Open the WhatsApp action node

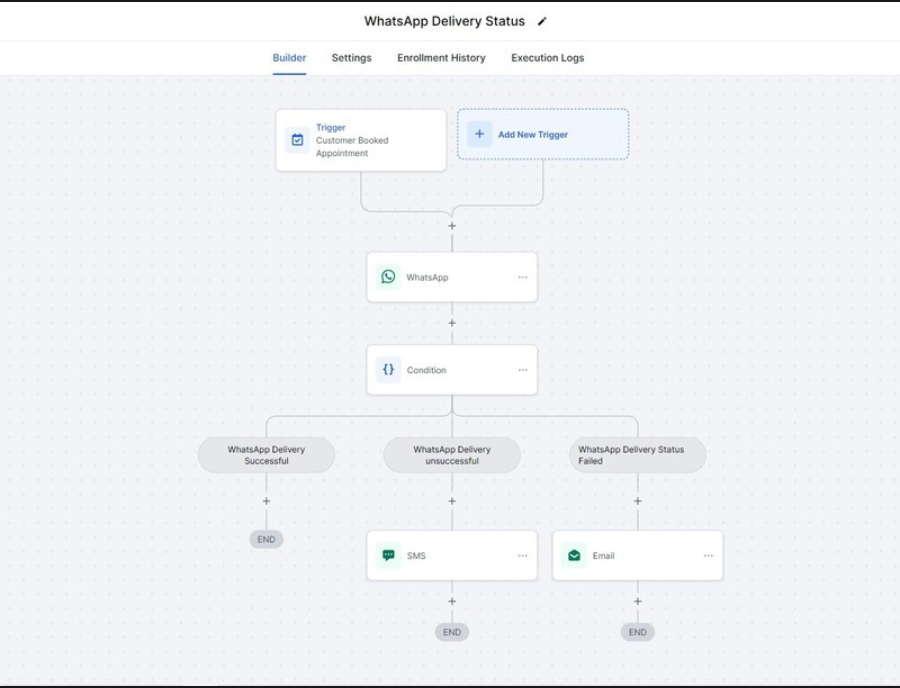click(452, 277)
